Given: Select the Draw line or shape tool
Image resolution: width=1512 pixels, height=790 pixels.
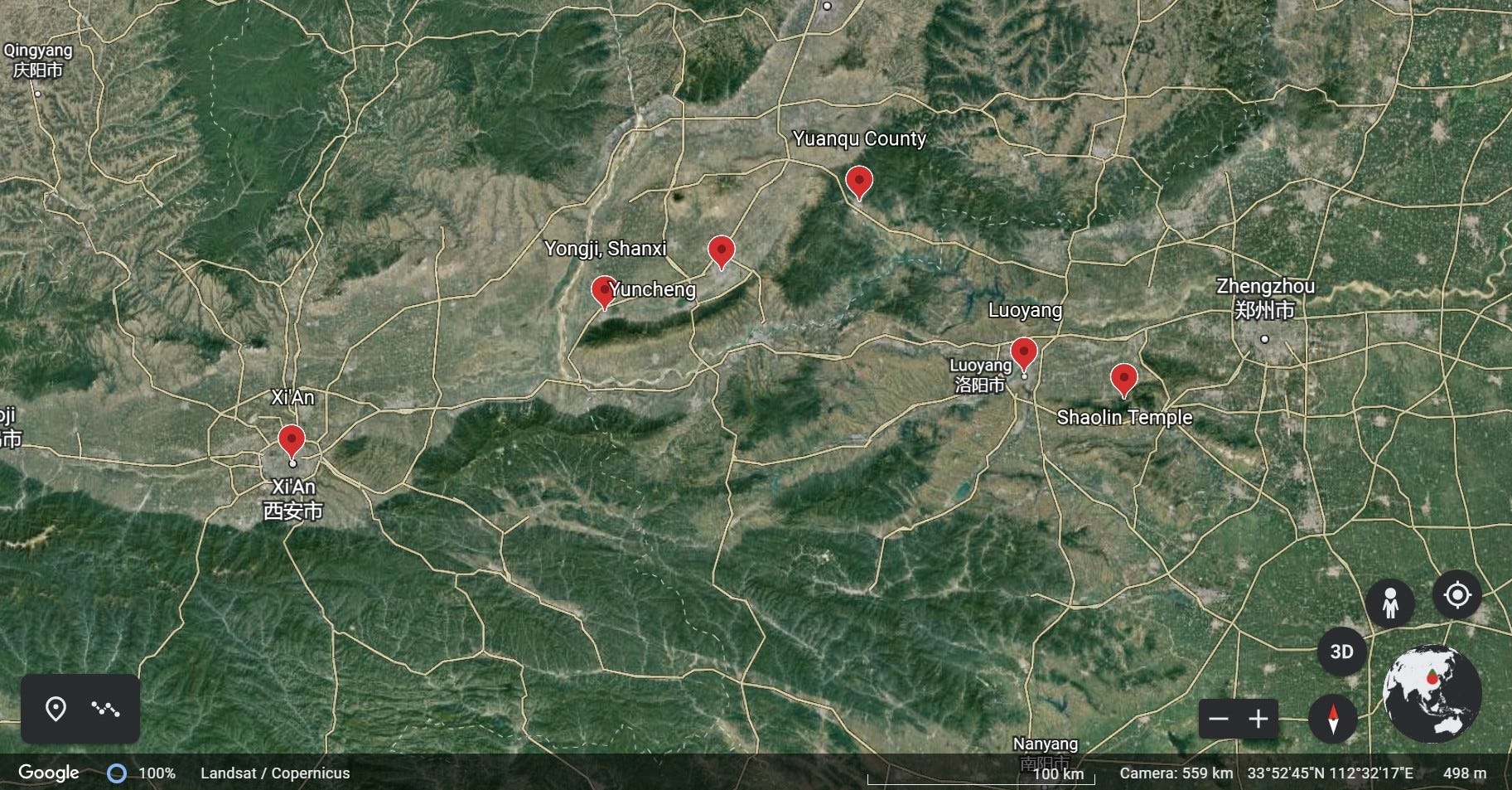Looking at the screenshot, I should click(105, 710).
